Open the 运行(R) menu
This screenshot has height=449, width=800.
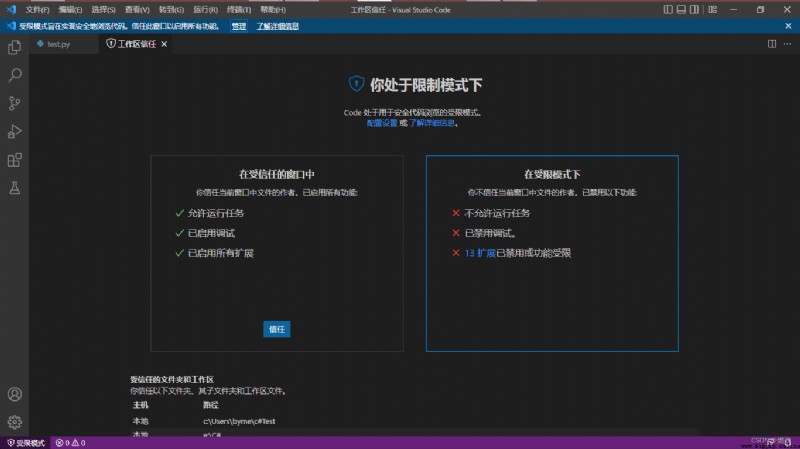point(205,10)
